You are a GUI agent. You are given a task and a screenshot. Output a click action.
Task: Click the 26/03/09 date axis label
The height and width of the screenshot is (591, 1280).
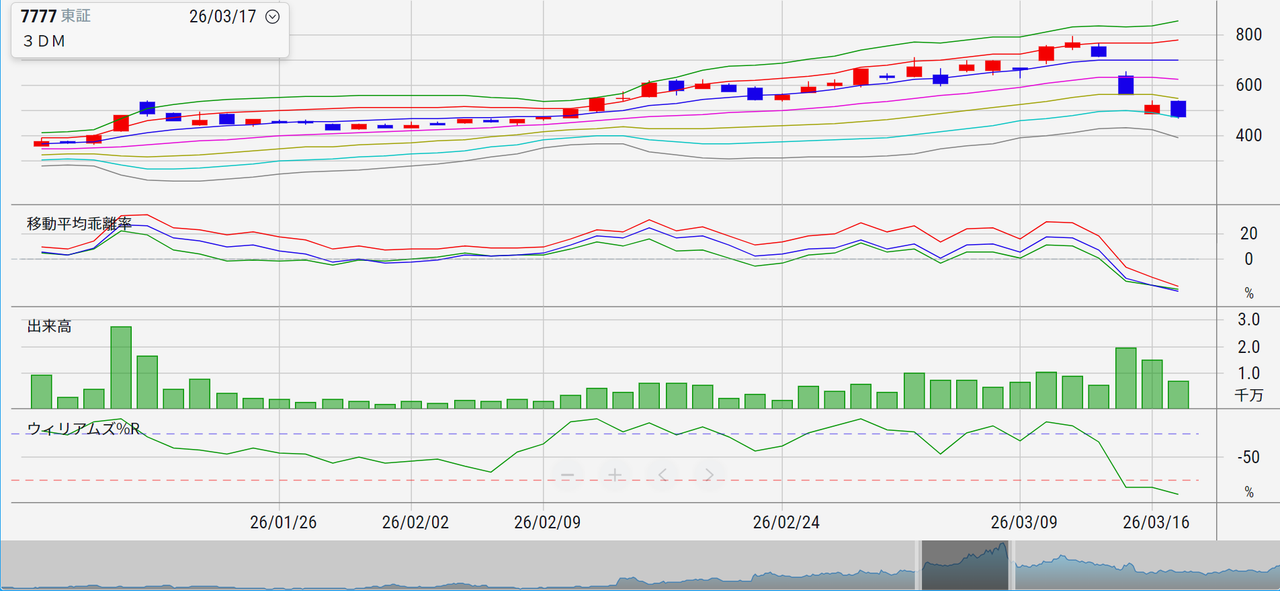point(1024,521)
